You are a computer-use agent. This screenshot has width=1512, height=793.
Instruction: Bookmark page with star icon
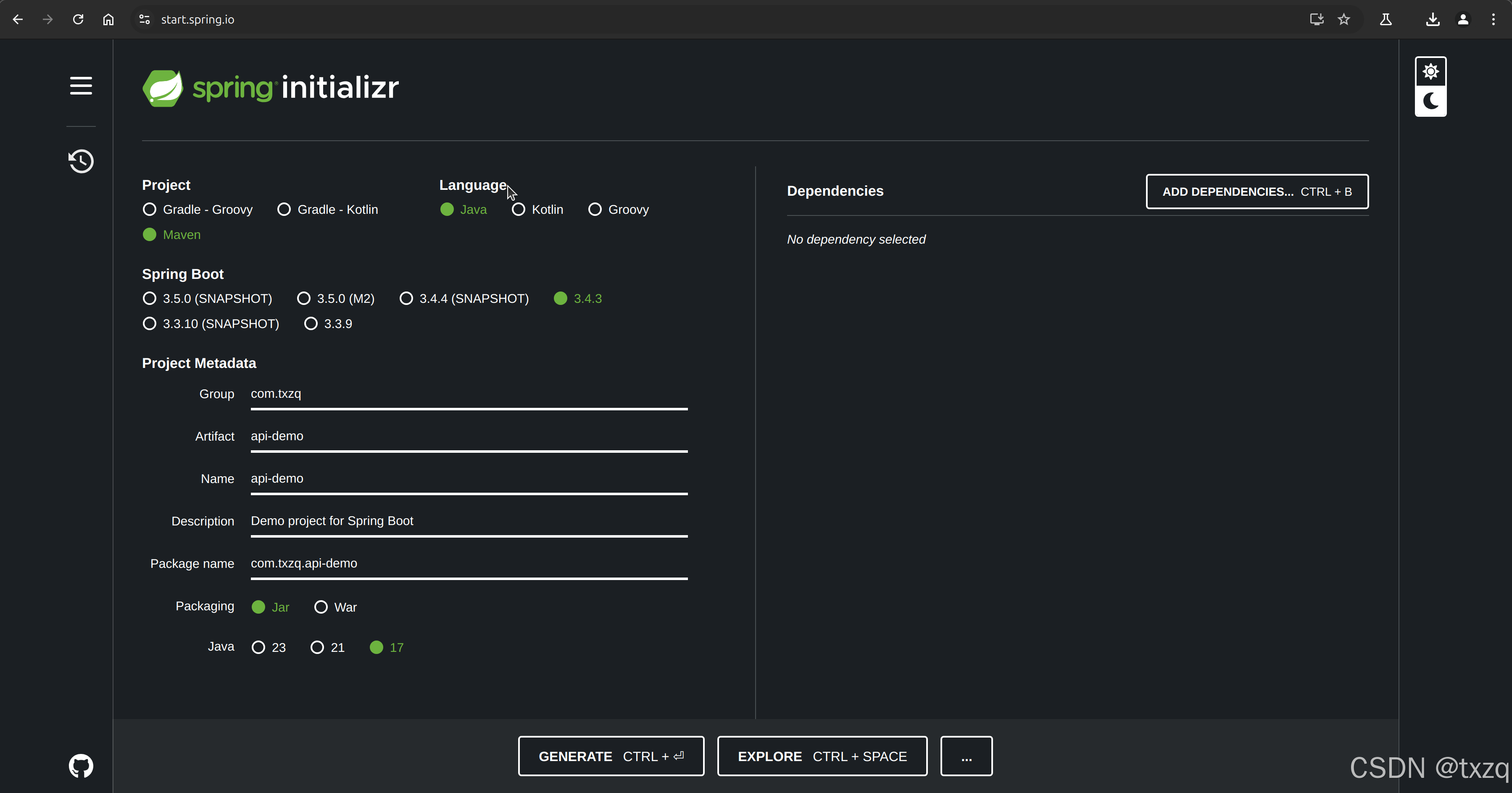click(1343, 19)
